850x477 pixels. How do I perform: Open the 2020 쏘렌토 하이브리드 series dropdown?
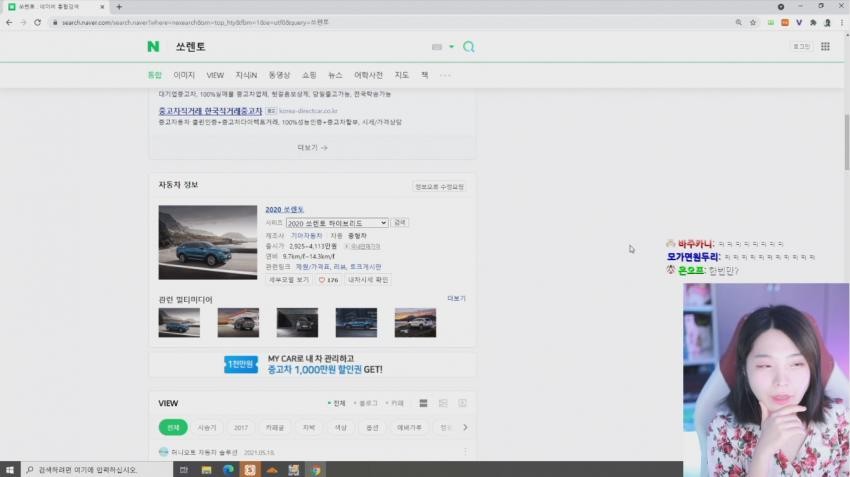(x=337, y=223)
